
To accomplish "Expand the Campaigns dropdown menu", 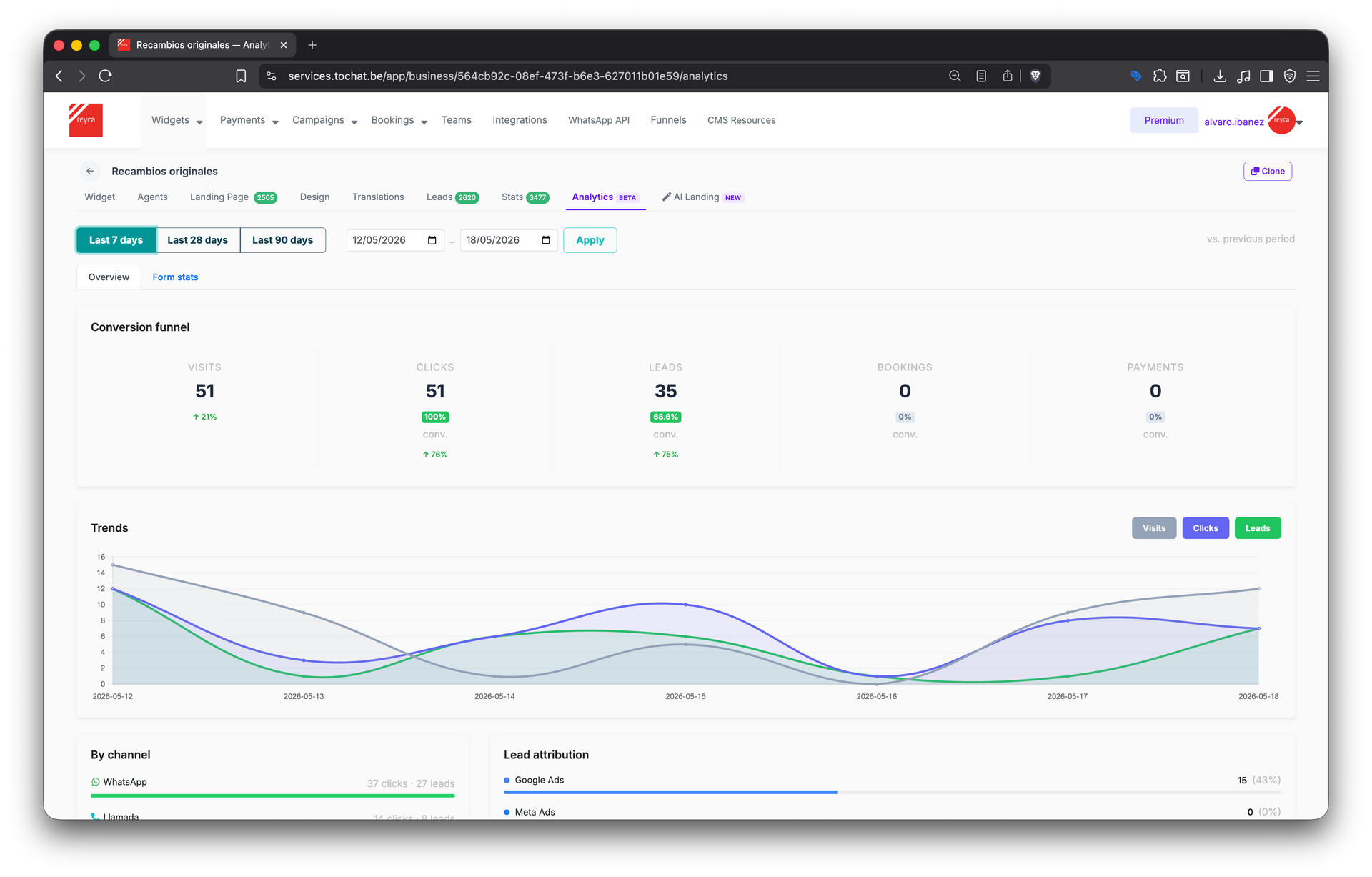I will click(x=324, y=120).
